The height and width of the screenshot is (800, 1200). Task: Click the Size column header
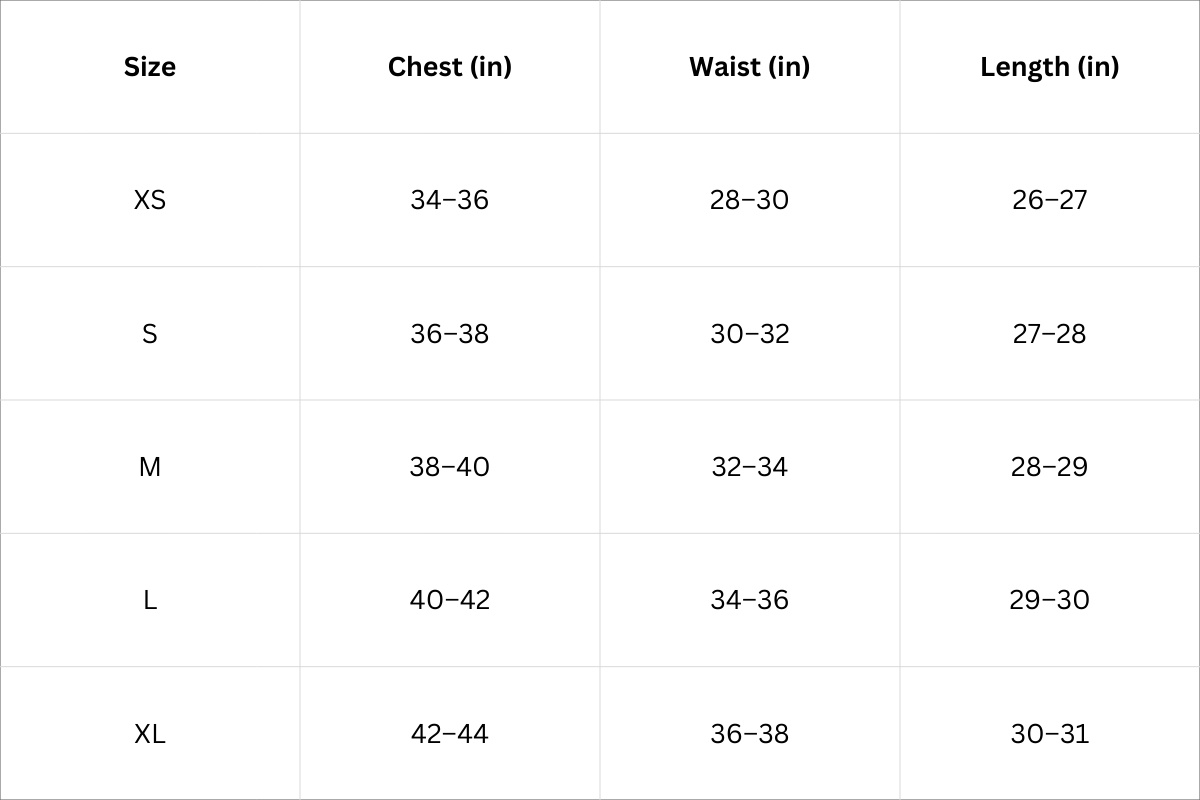coord(150,67)
